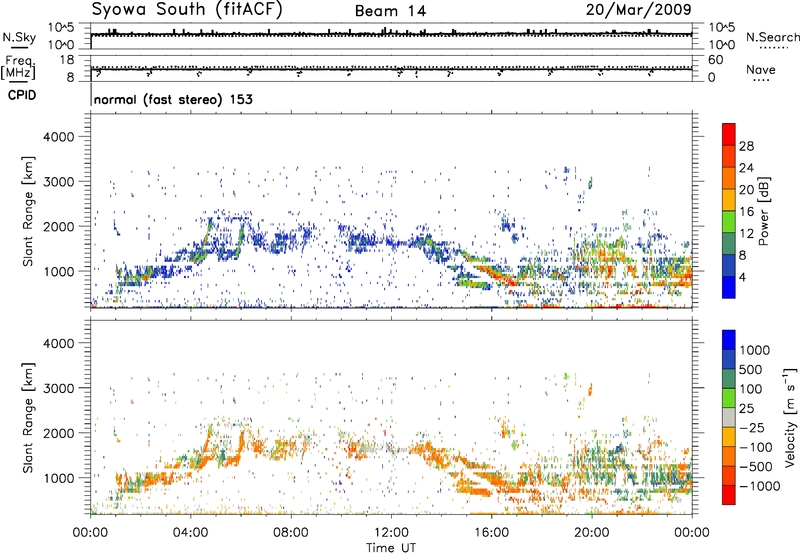
Task: Click the '08:00' time axis label
Action: [291, 533]
